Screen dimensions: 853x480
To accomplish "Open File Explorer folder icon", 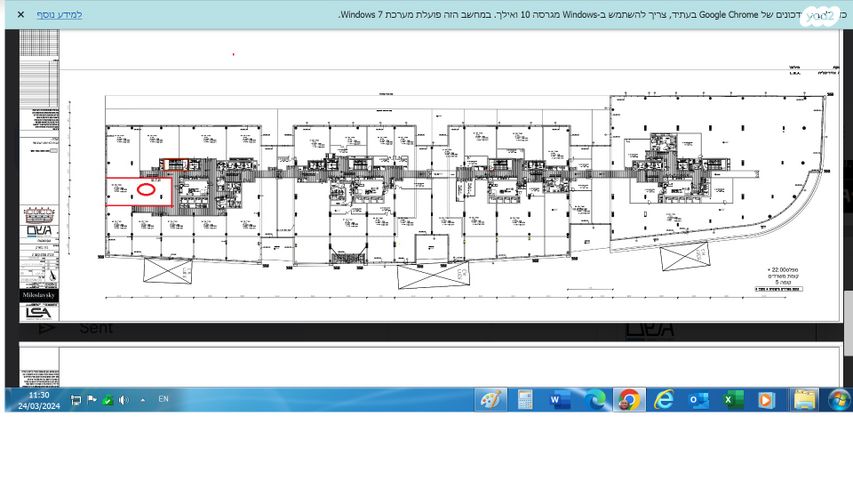I will (805, 400).
